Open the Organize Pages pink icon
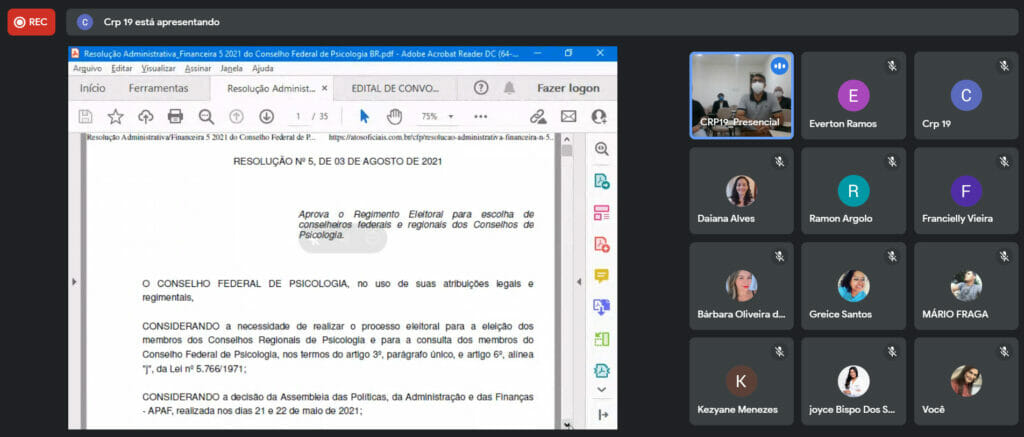1024x437 pixels. 601,212
